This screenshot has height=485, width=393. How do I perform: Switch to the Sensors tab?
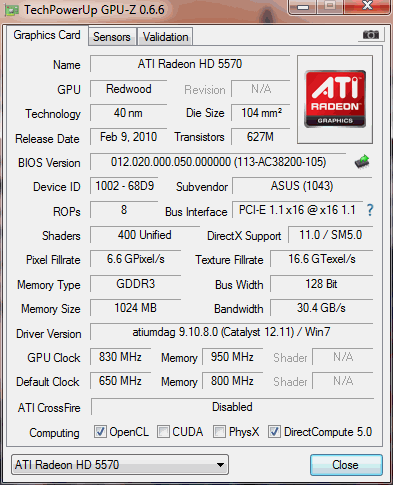click(x=112, y=37)
